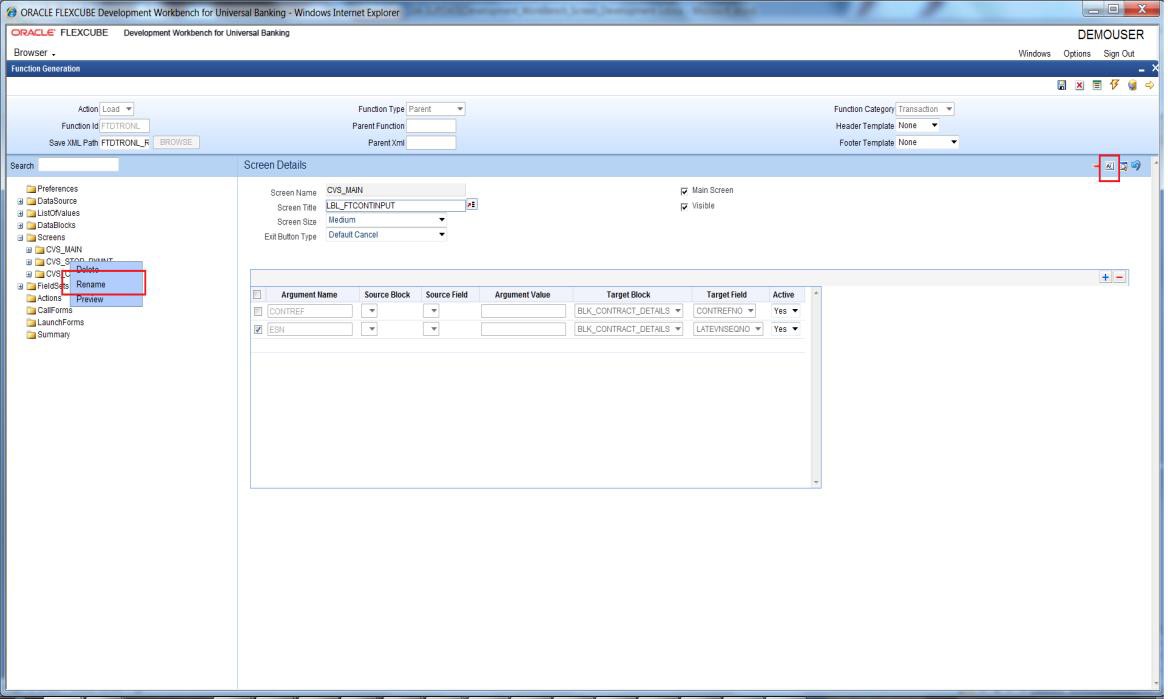Viewport: 1168px width, 699px height.
Task: Click the Search input field
Action: (x=78, y=165)
